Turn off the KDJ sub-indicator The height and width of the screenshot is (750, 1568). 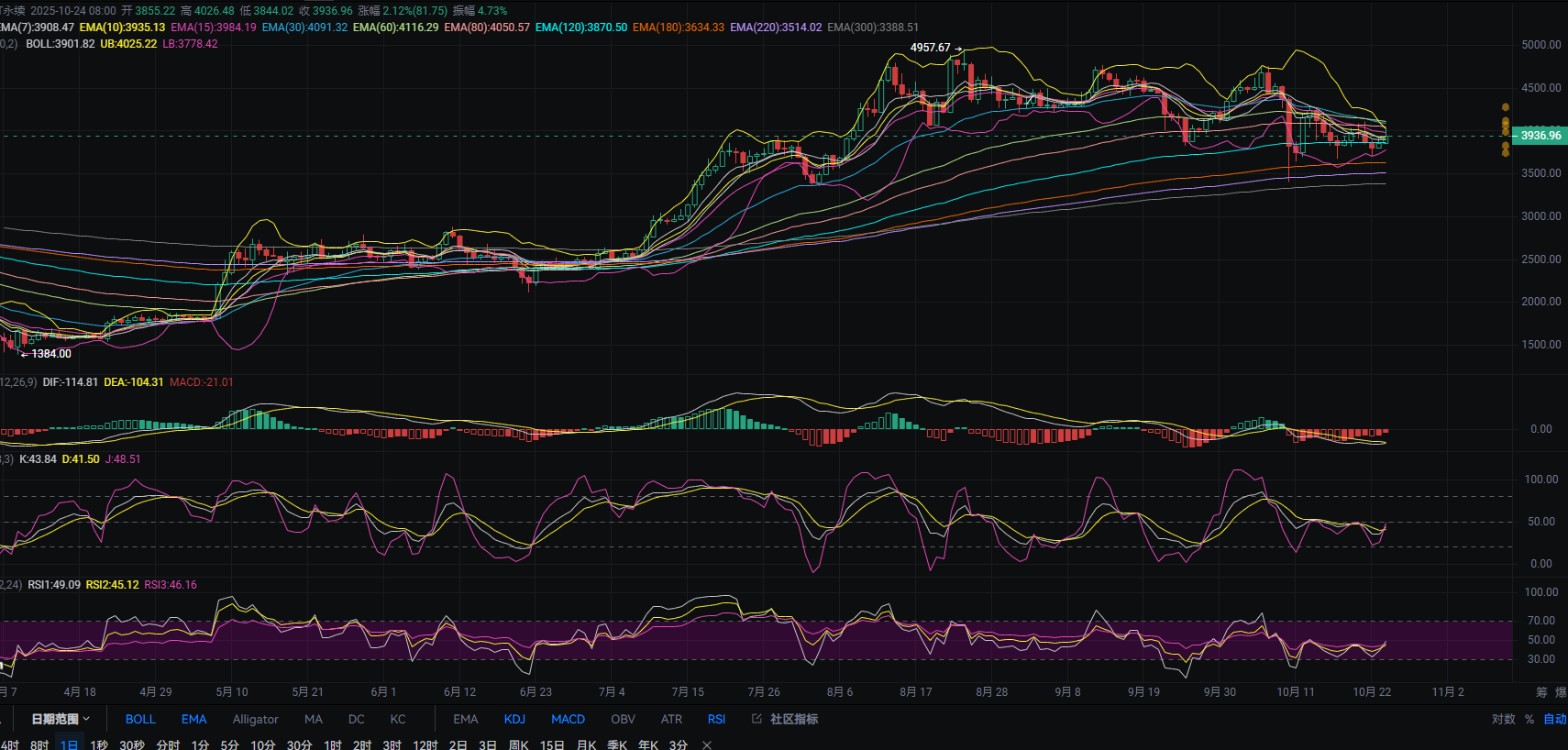tap(514, 719)
